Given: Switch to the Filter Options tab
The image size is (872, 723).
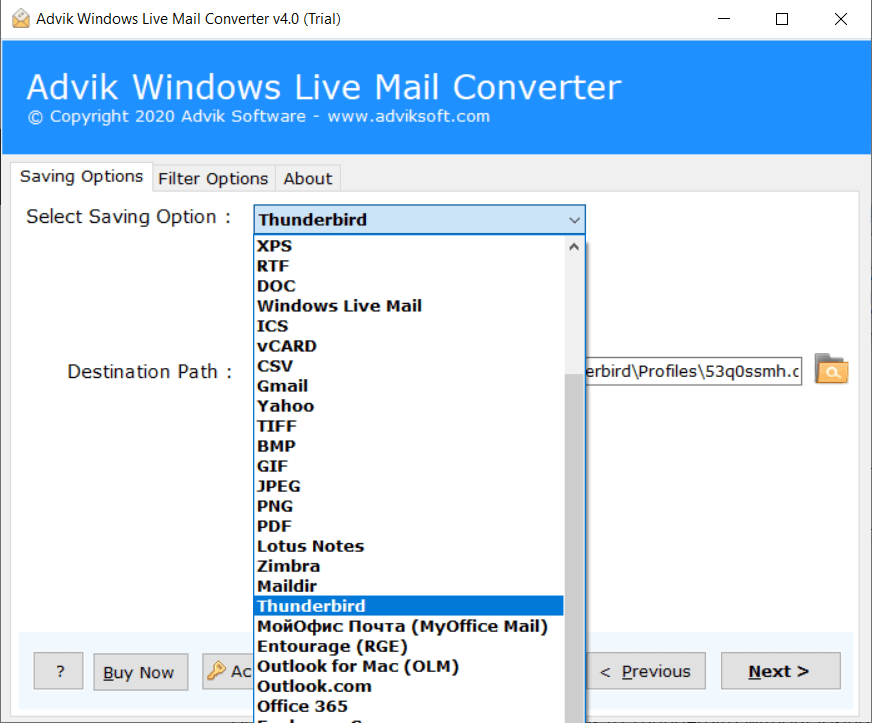Looking at the screenshot, I should [213, 178].
